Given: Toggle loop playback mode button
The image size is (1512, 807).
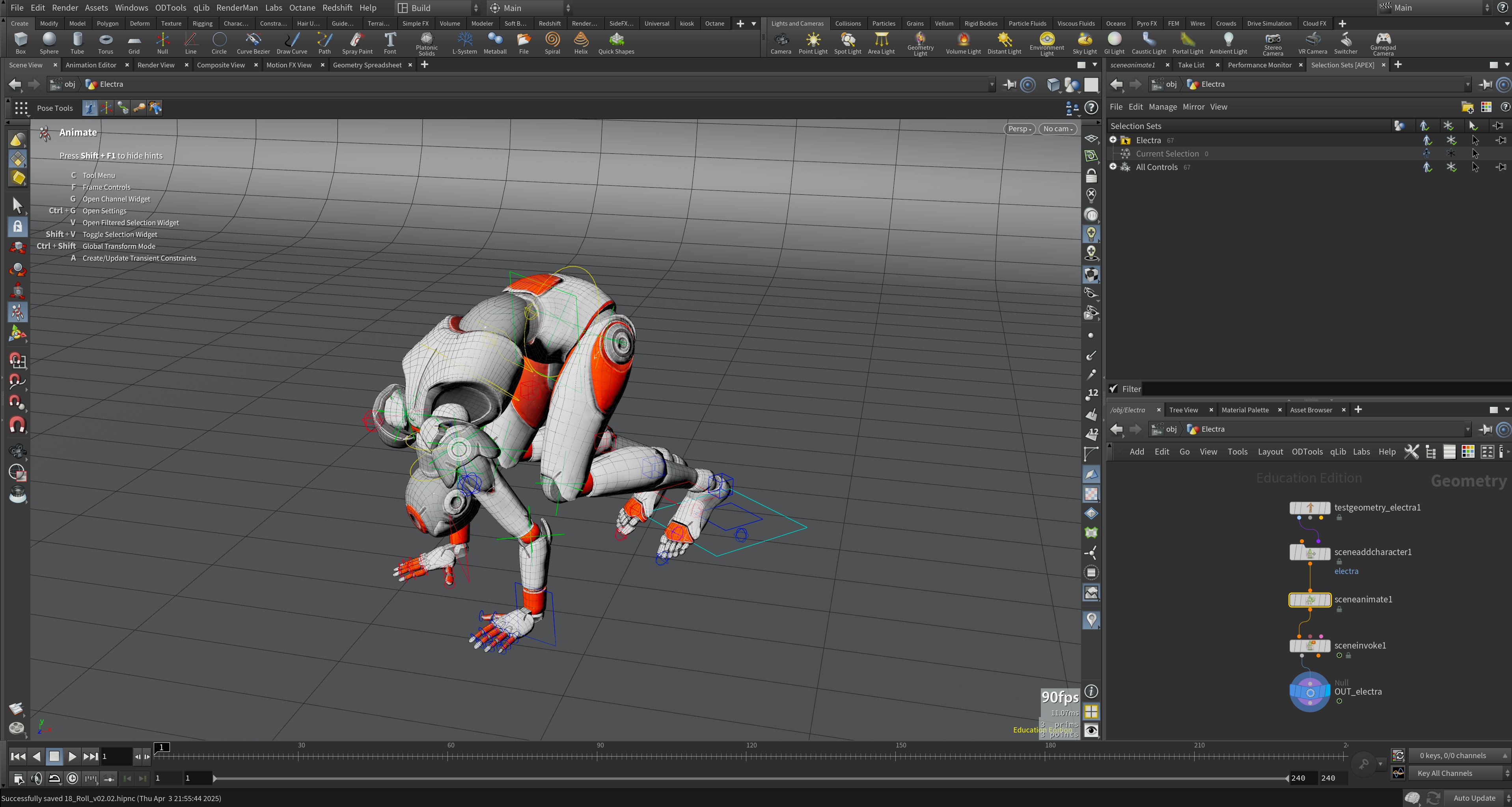Looking at the screenshot, I should tap(54, 778).
